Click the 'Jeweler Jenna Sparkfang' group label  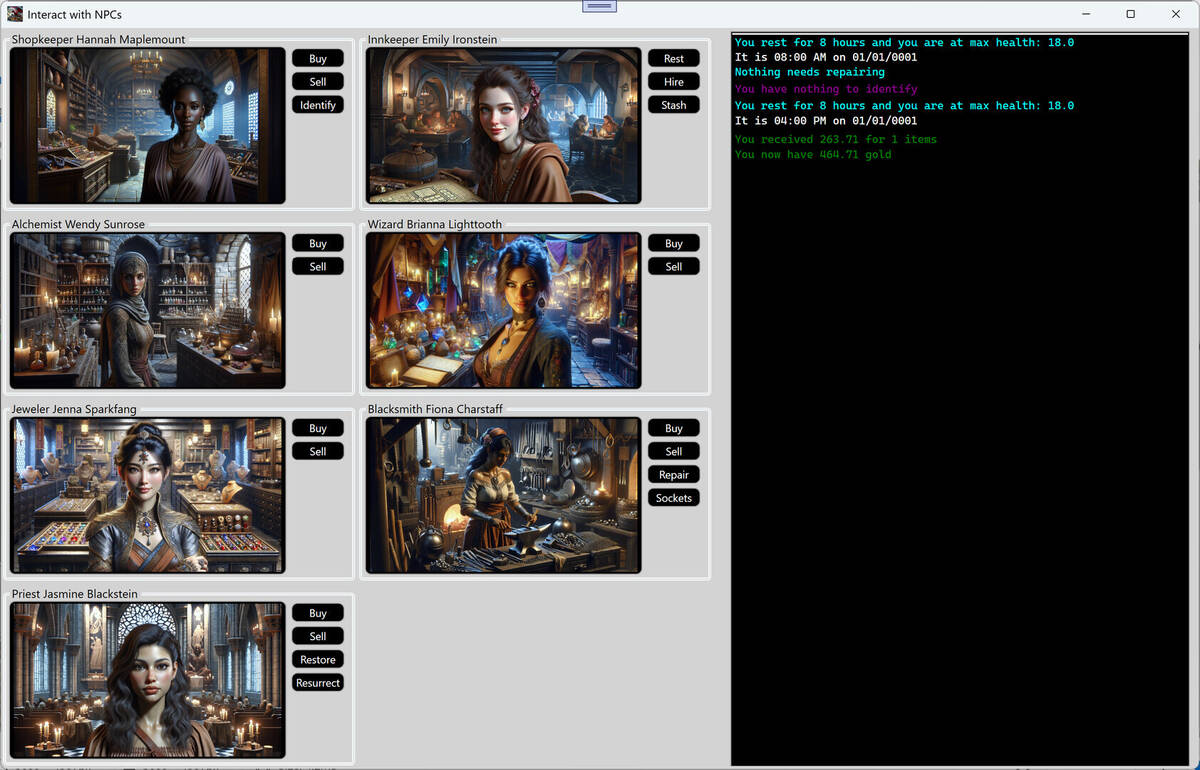click(74, 410)
